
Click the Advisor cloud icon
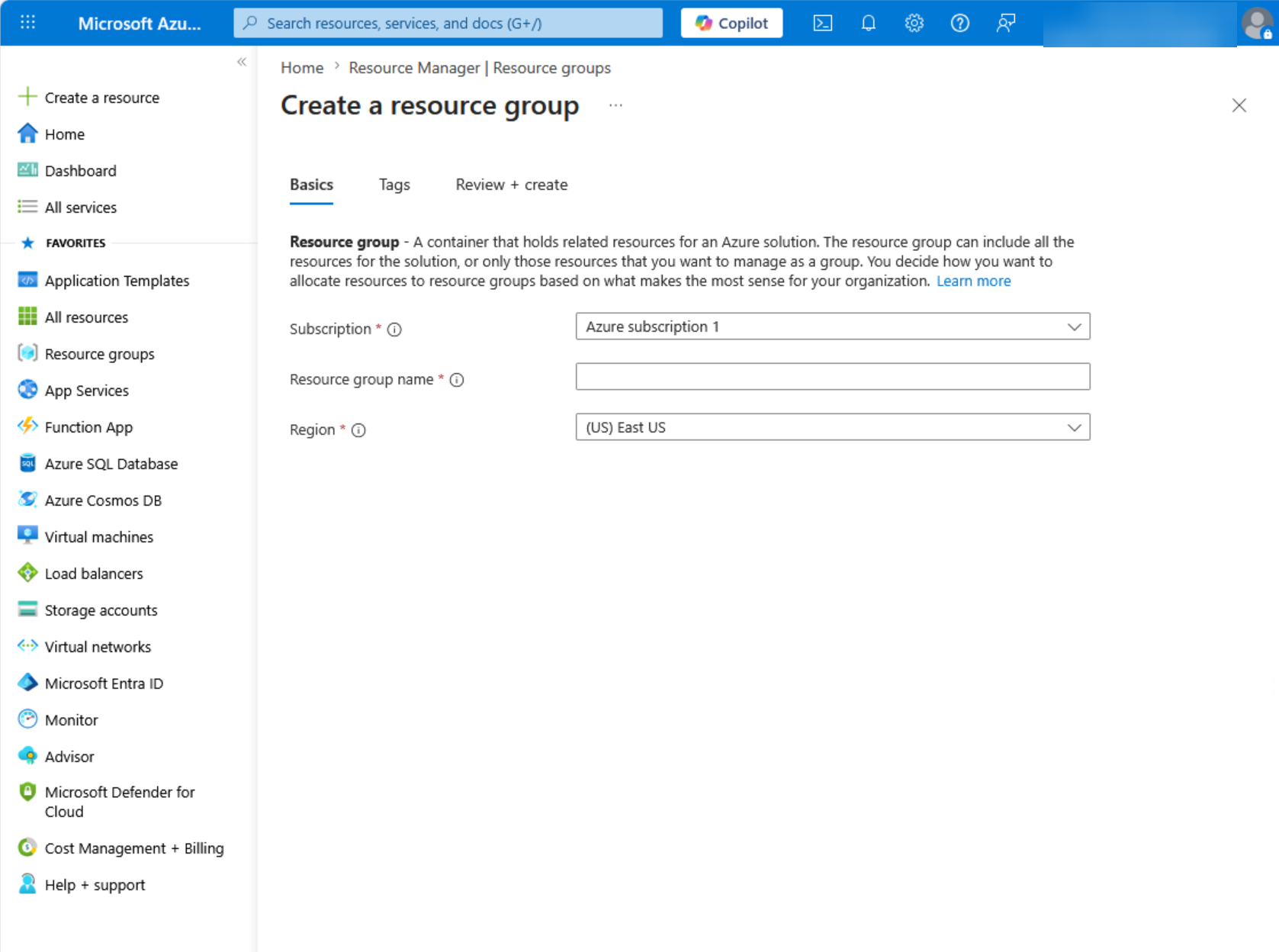click(27, 756)
